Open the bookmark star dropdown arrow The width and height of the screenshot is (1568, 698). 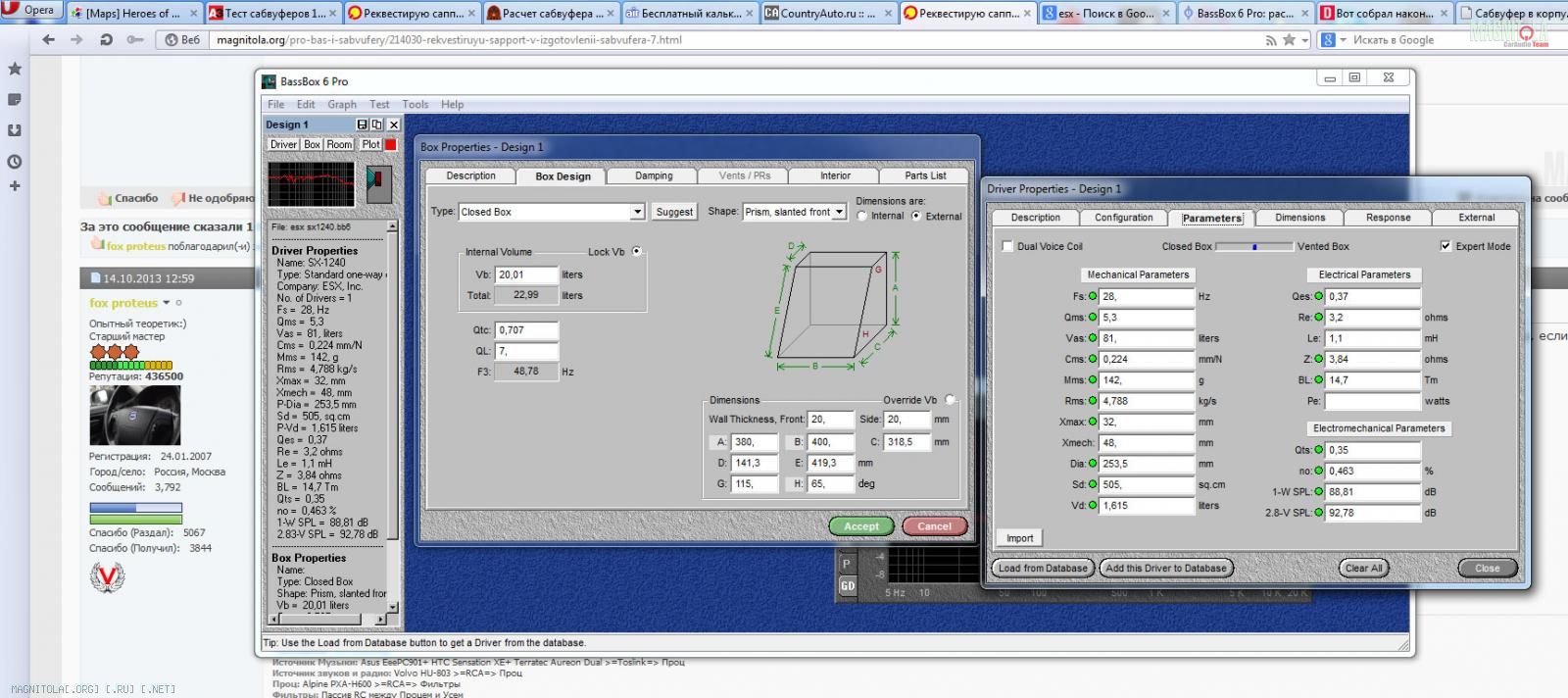(x=1305, y=41)
